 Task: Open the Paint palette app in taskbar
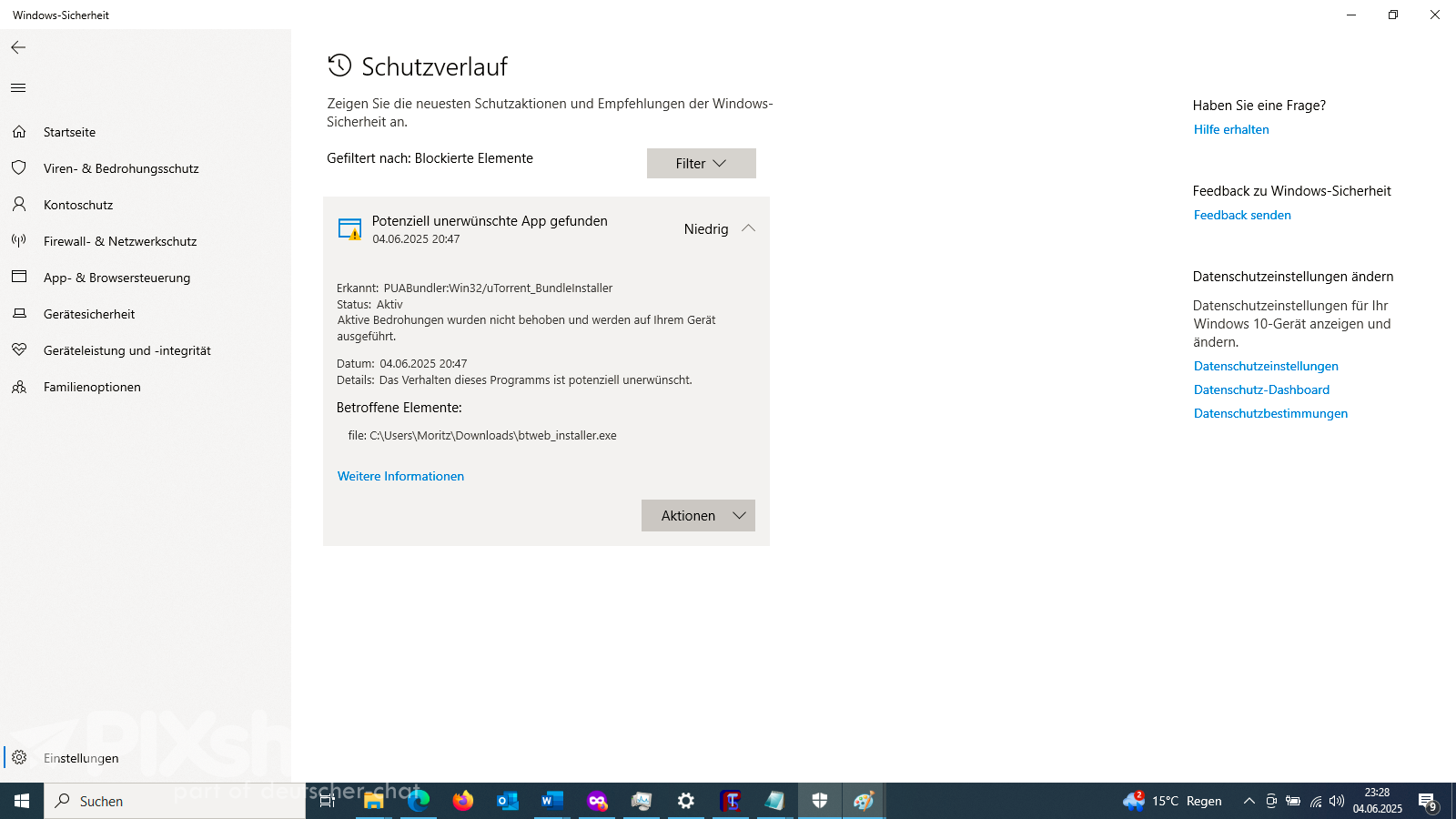(864, 801)
